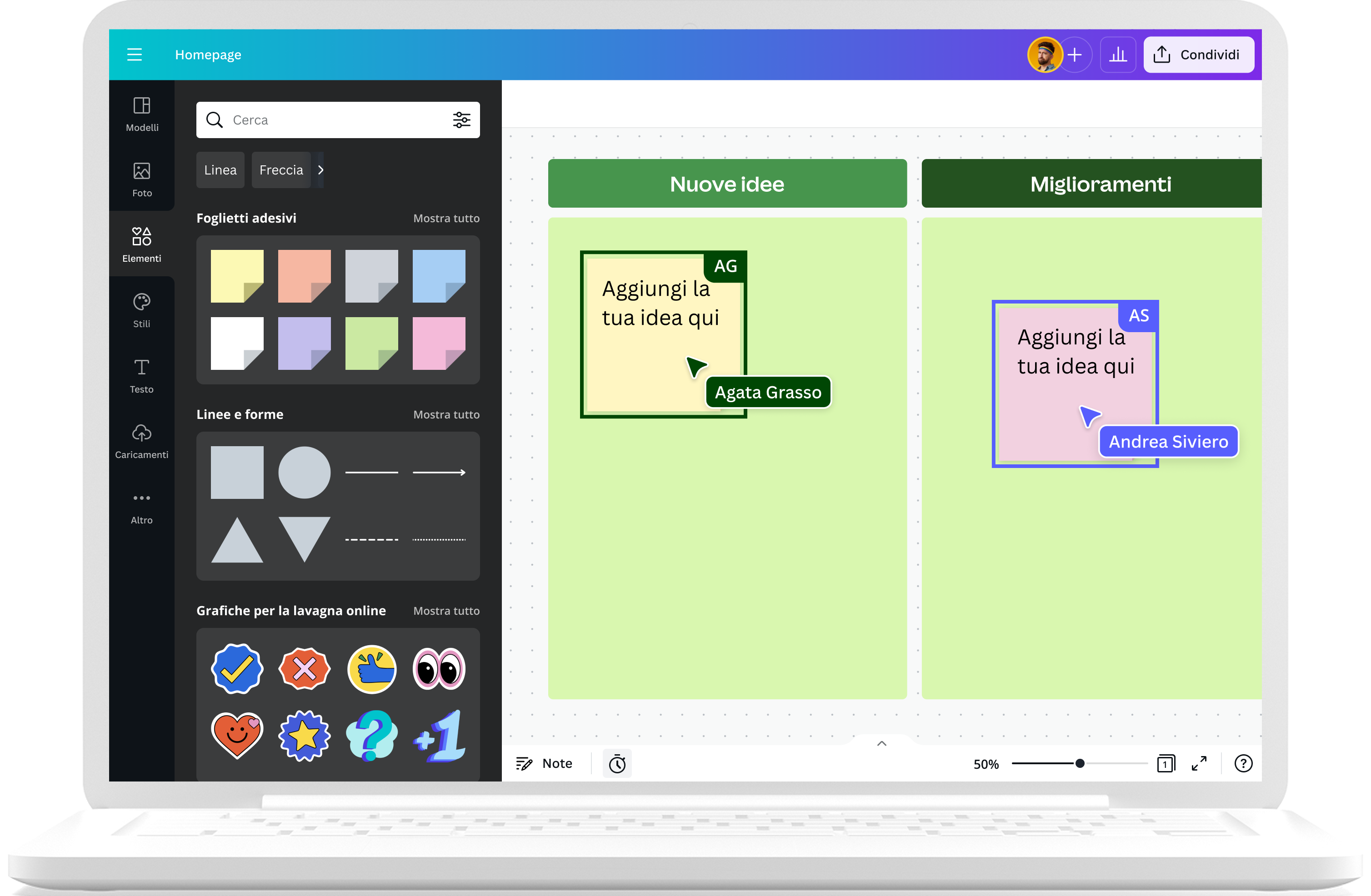Open the insights chart icon in top bar
The width and height of the screenshot is (1371, 896).
point(1117,54)
